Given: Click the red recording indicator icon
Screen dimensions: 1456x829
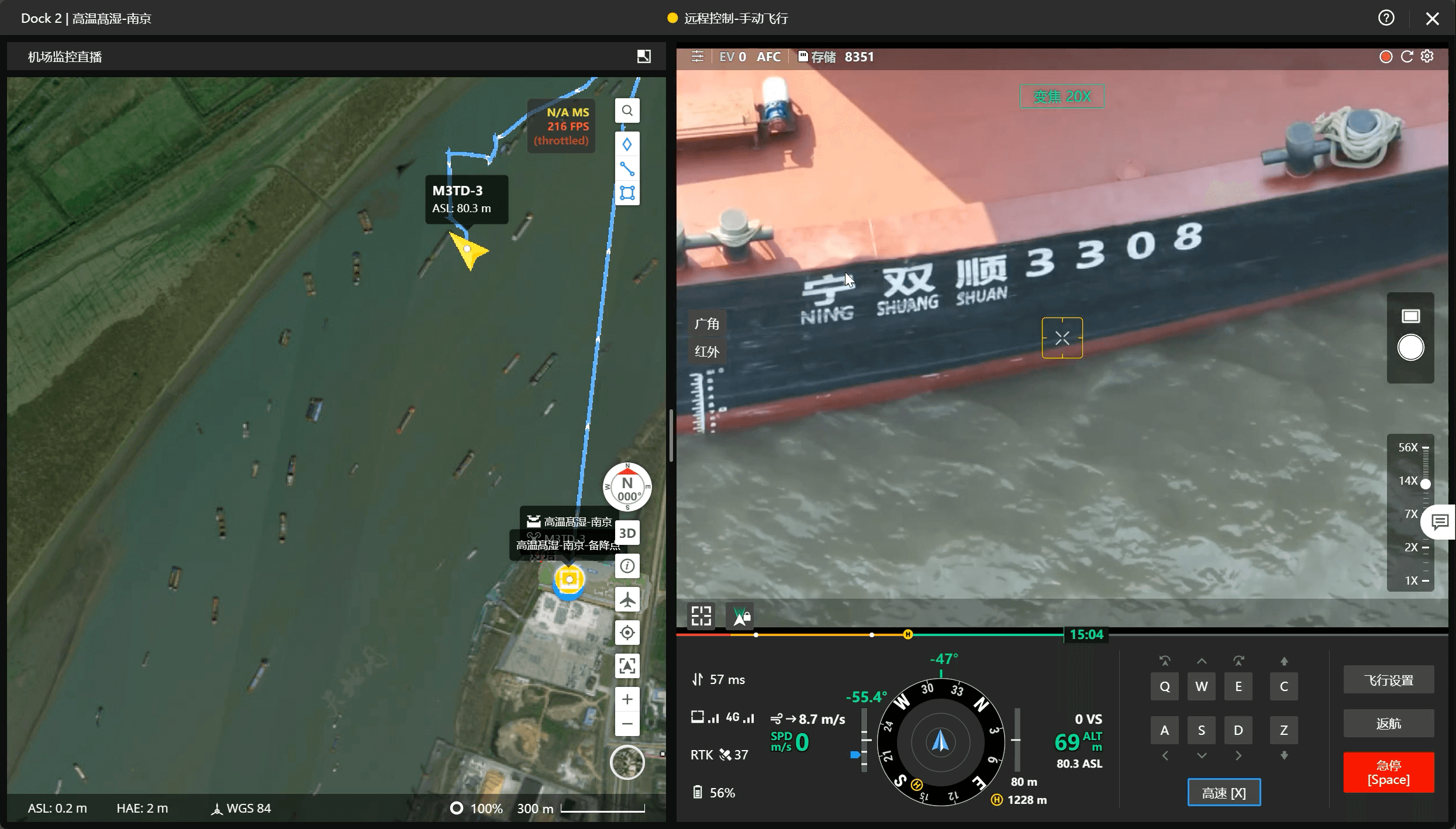Looking at the screenshot, I should click(1386, 57).
